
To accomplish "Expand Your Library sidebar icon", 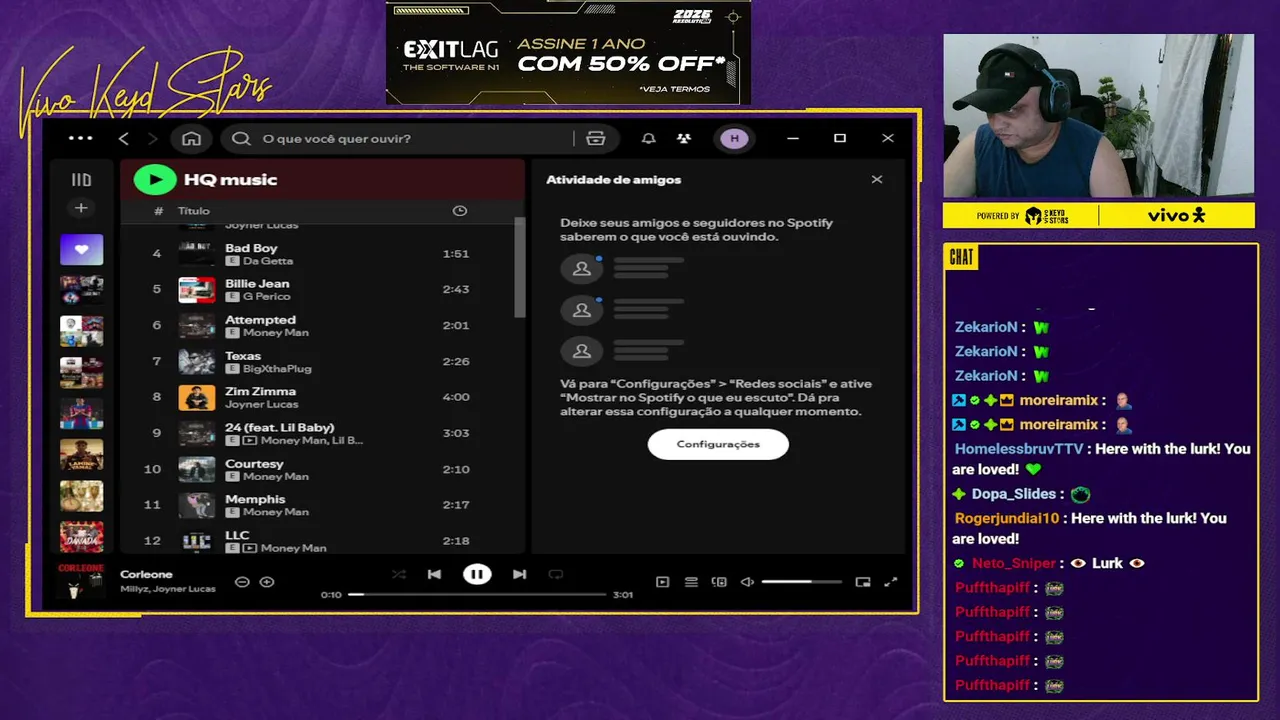I will coord(81,180).
